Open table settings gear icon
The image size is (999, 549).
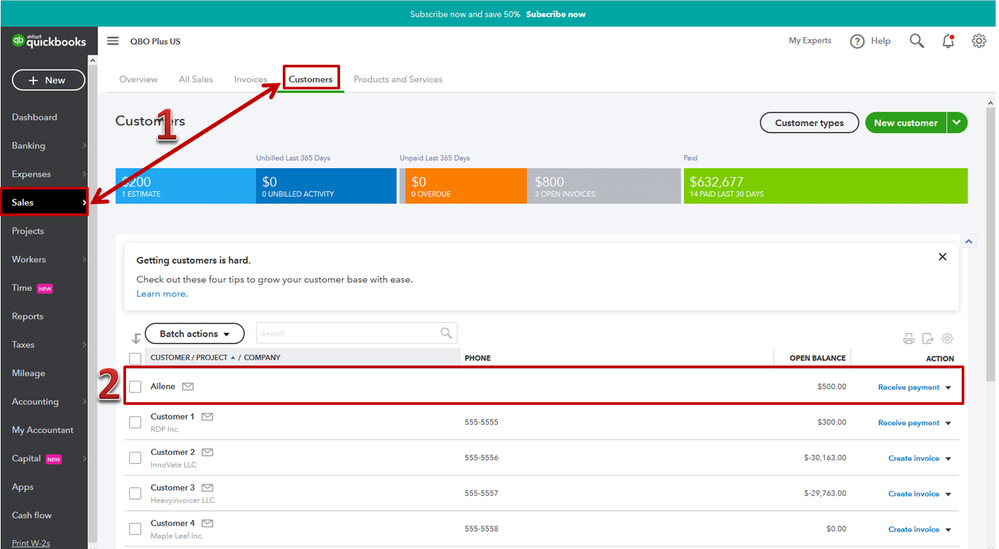click(x=947, y=339)
